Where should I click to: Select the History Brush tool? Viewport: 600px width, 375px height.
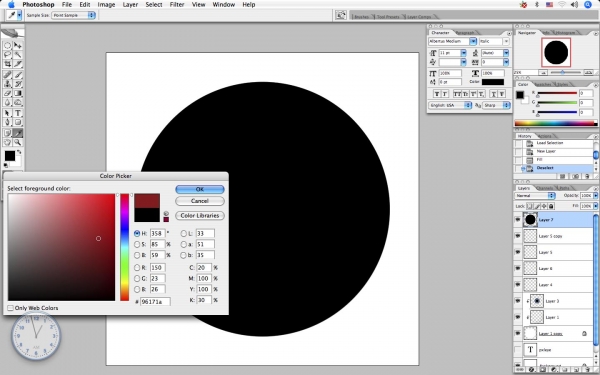tap(18, 84)
